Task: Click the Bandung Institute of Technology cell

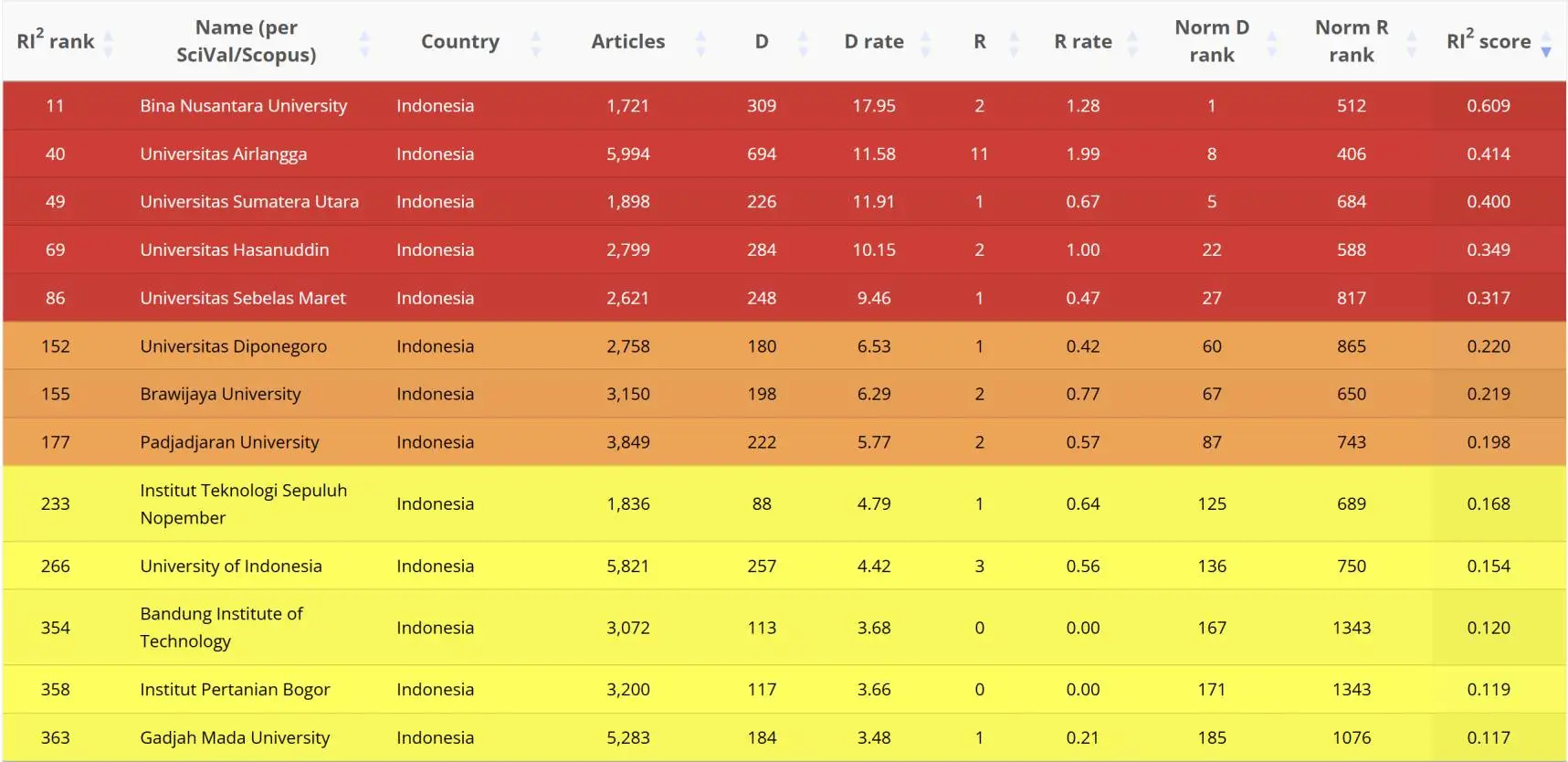Action: pos(221,628)
